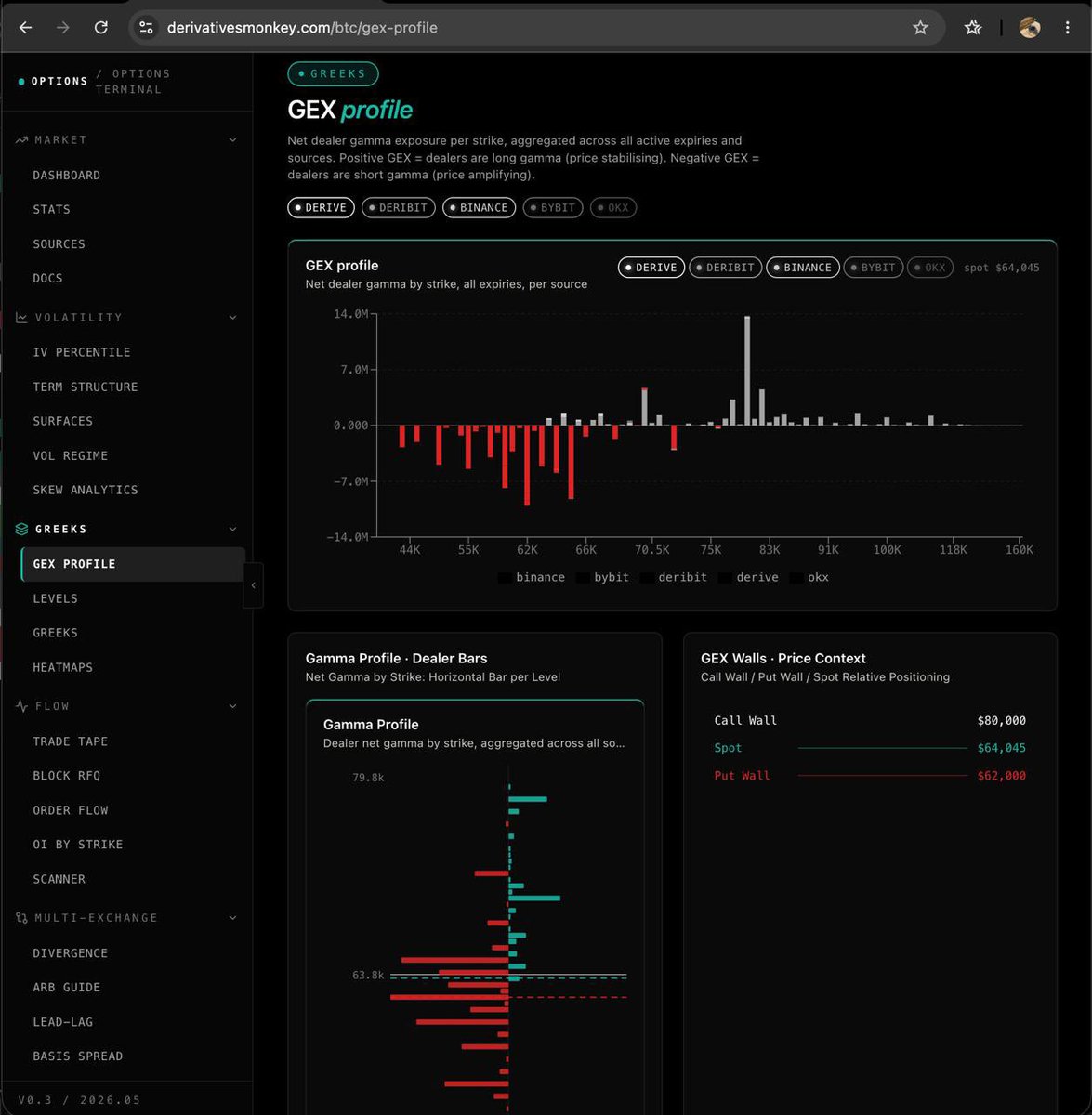Click the site info icon in address bar

(147, 28)
